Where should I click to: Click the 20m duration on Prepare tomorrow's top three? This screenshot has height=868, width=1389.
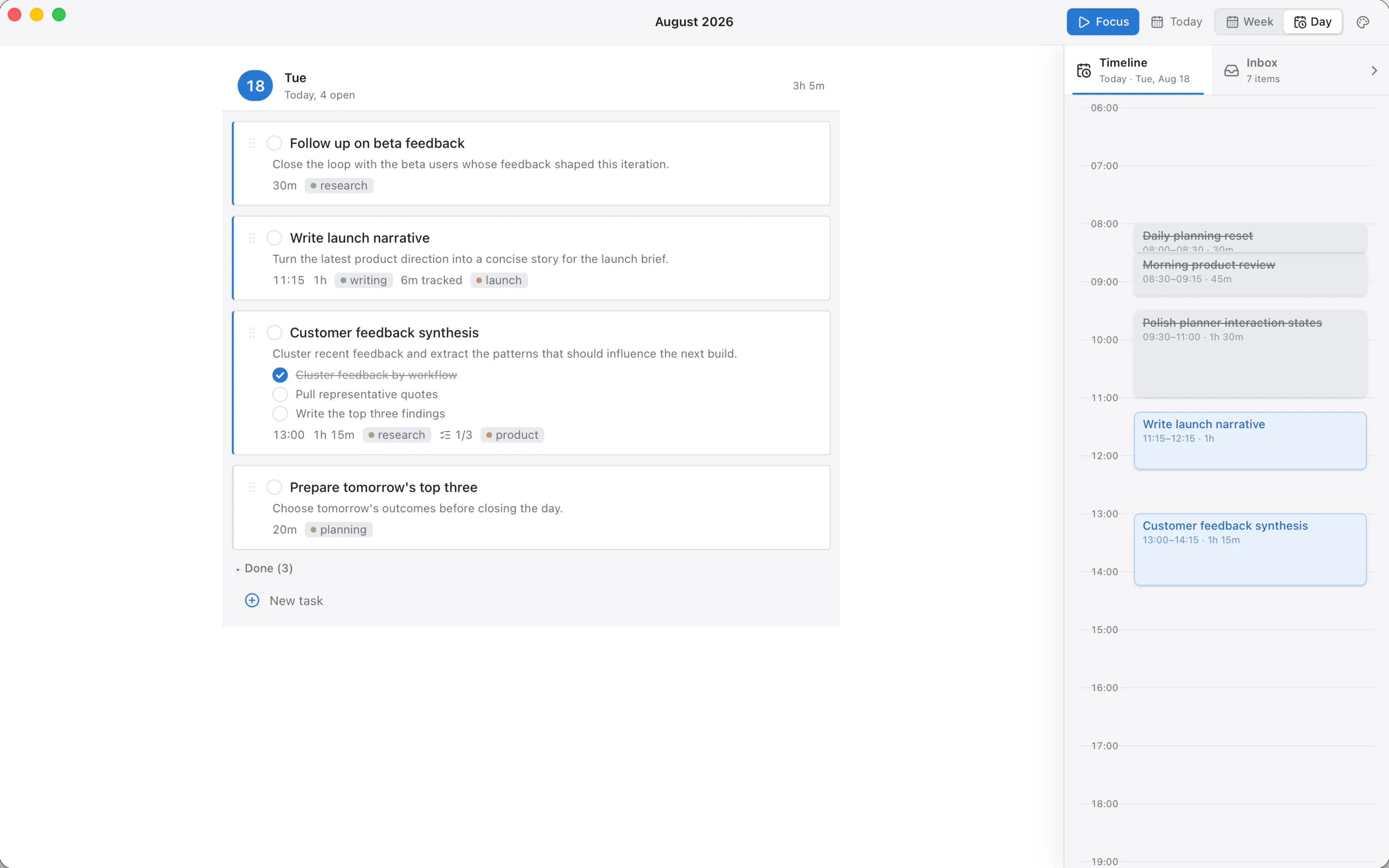point(285,530)
